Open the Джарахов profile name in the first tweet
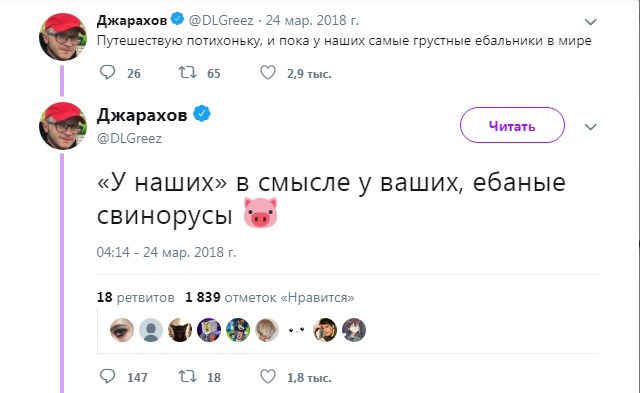The width and height of the screenshot is (640, 393). click(x=132, y=20)
